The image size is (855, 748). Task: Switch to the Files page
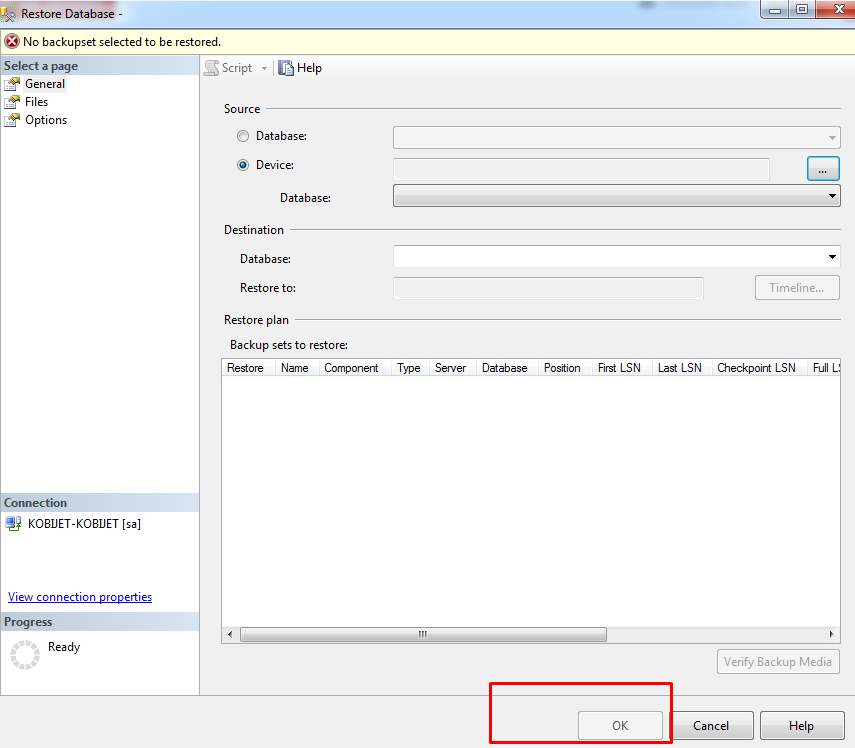pos(37,102)
